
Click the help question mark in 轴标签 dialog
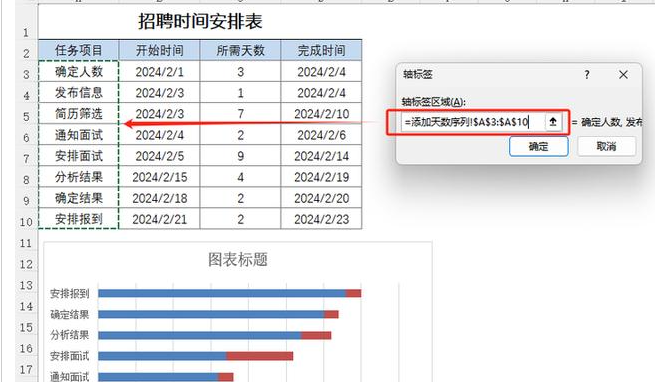(587, 75)
